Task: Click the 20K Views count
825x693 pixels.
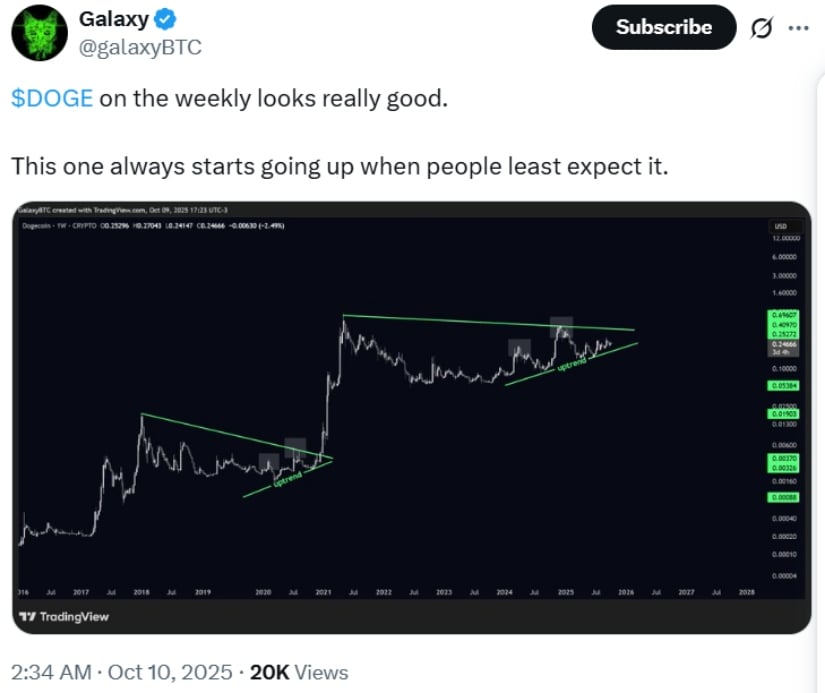Action: click(298, 671)
